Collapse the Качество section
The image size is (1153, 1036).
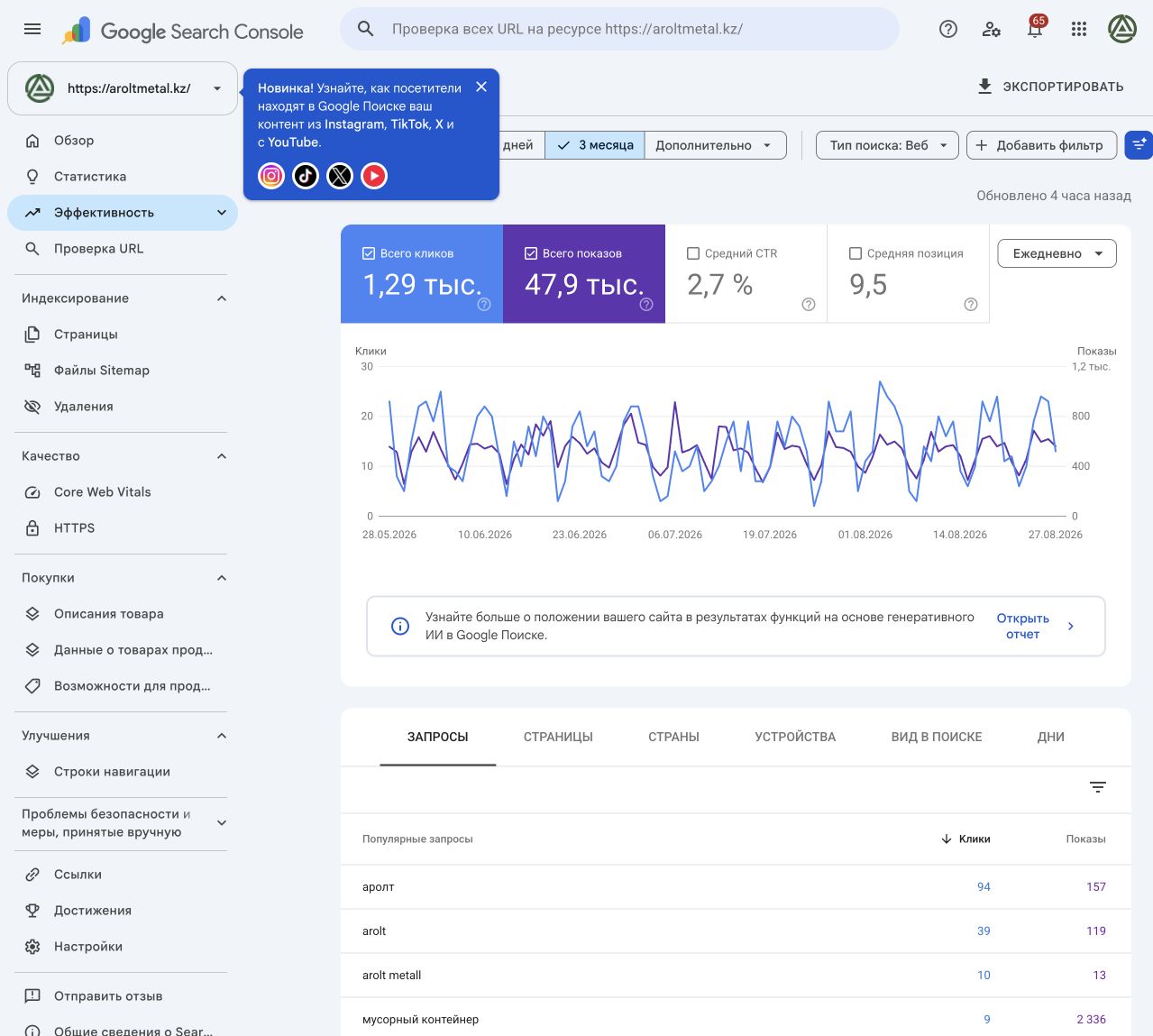(x=222, y=456)
